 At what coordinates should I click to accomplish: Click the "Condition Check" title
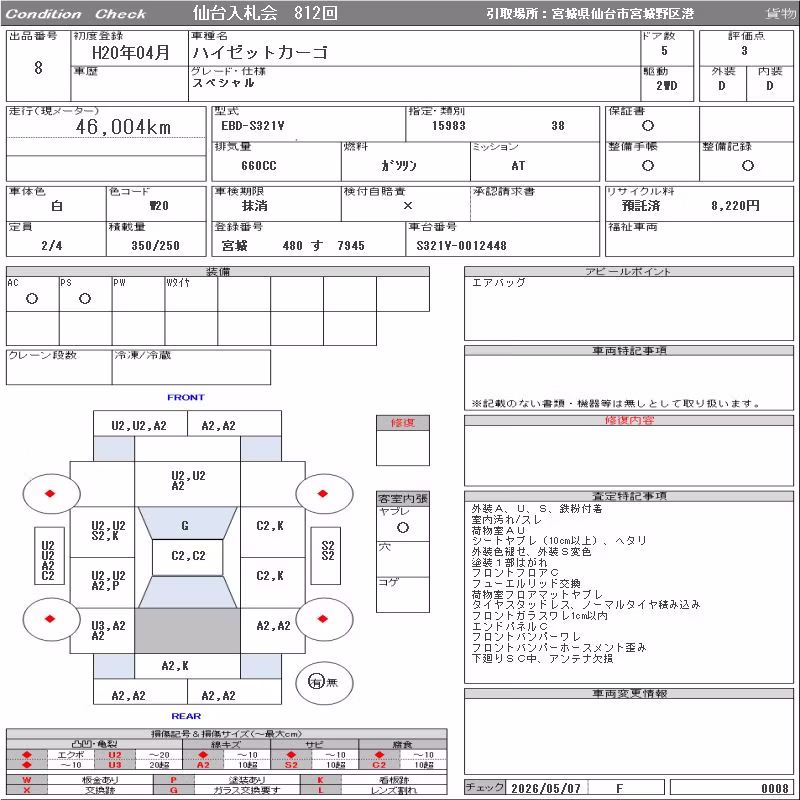76,14
